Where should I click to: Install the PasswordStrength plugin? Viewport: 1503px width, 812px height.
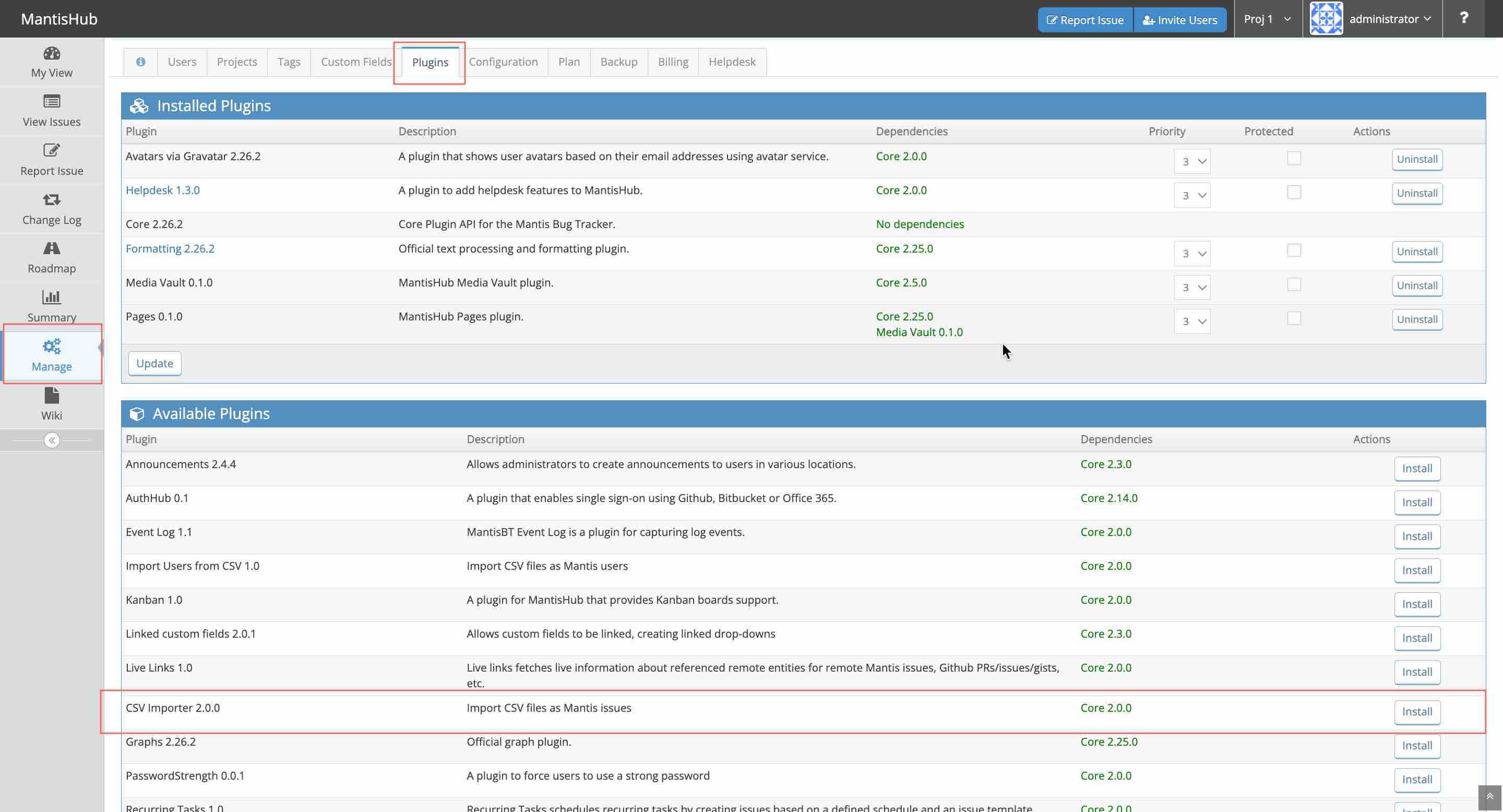pos(1417,779)
